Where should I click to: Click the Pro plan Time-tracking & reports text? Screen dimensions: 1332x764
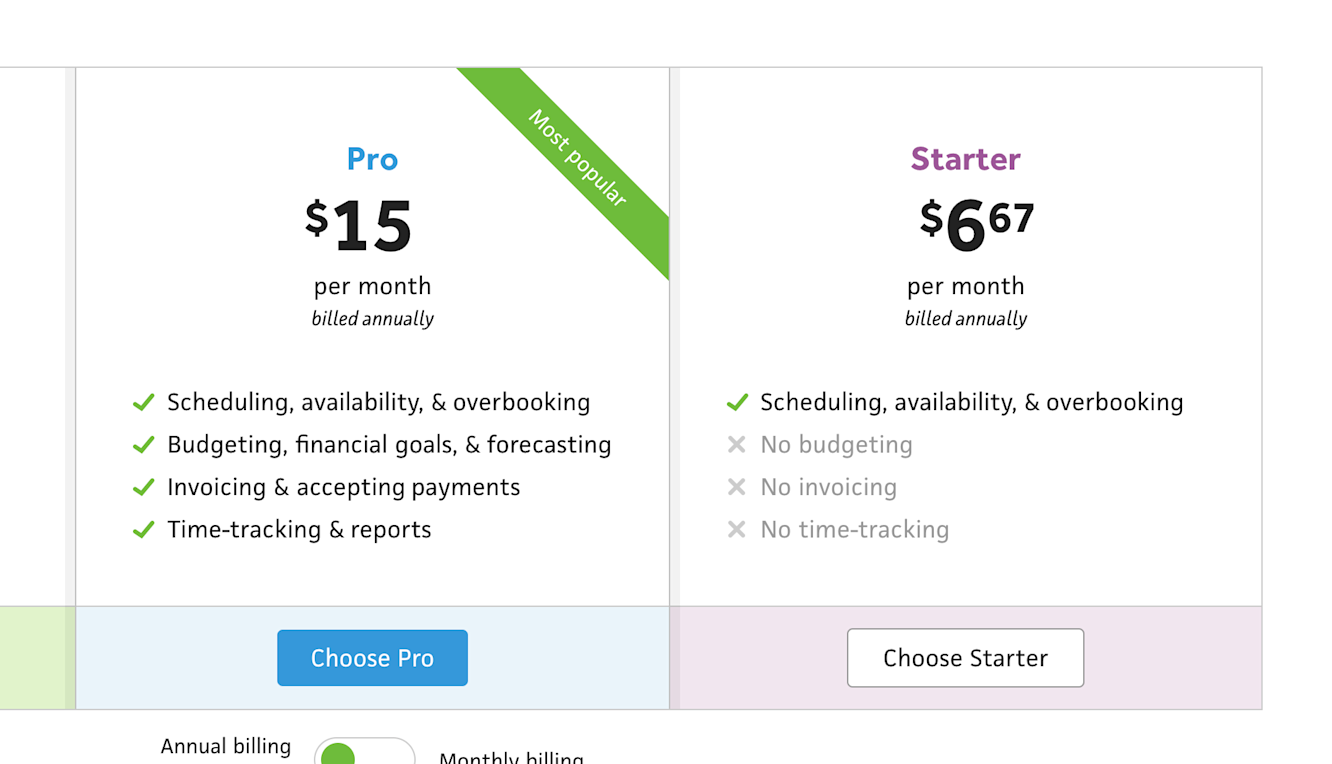point(299,530)
